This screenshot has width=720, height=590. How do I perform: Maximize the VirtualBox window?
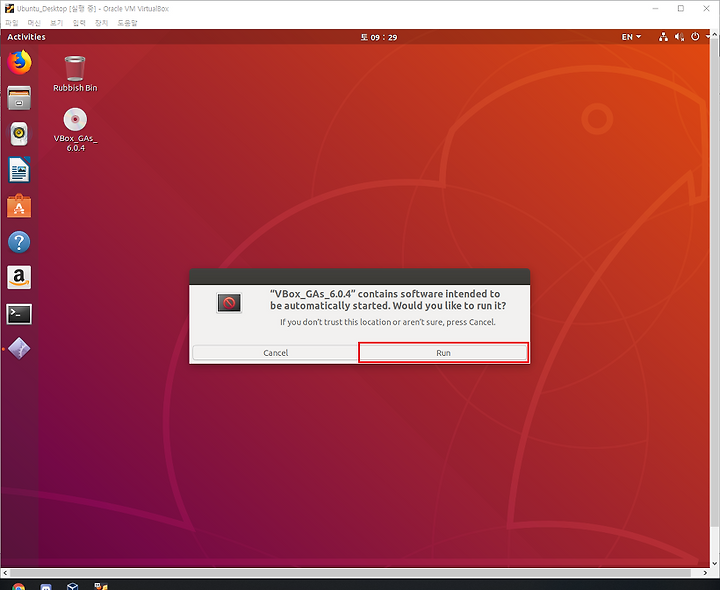pyautogui.click(x=681, y=8)
